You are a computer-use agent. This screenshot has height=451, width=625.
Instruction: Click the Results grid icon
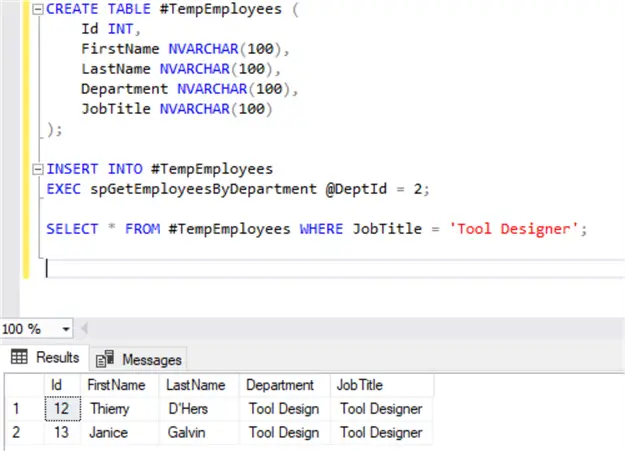coord(20,358)
